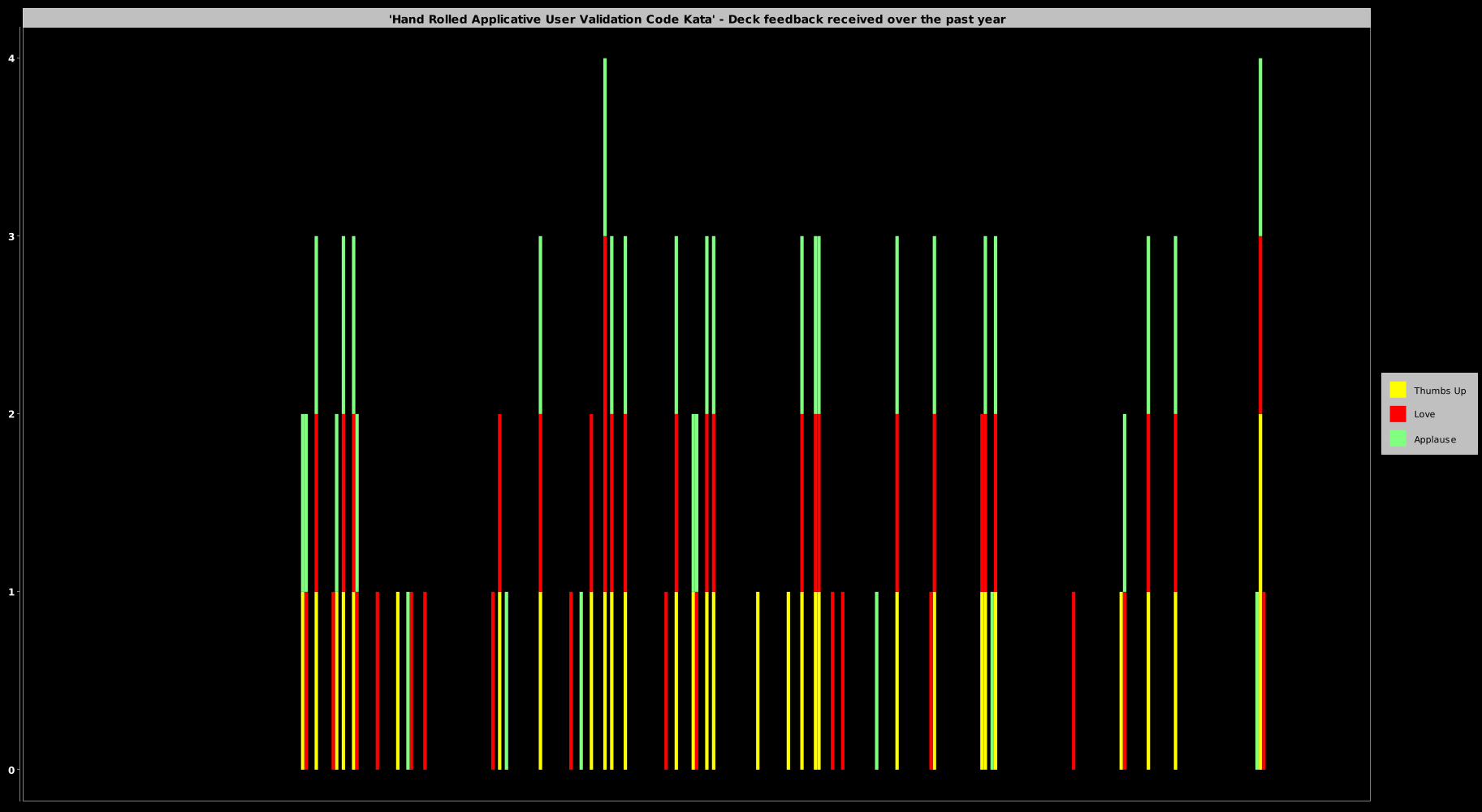Screen dimensions: 1482x812
Task: Click the y-axis label 1
Action: coord(11,592)
